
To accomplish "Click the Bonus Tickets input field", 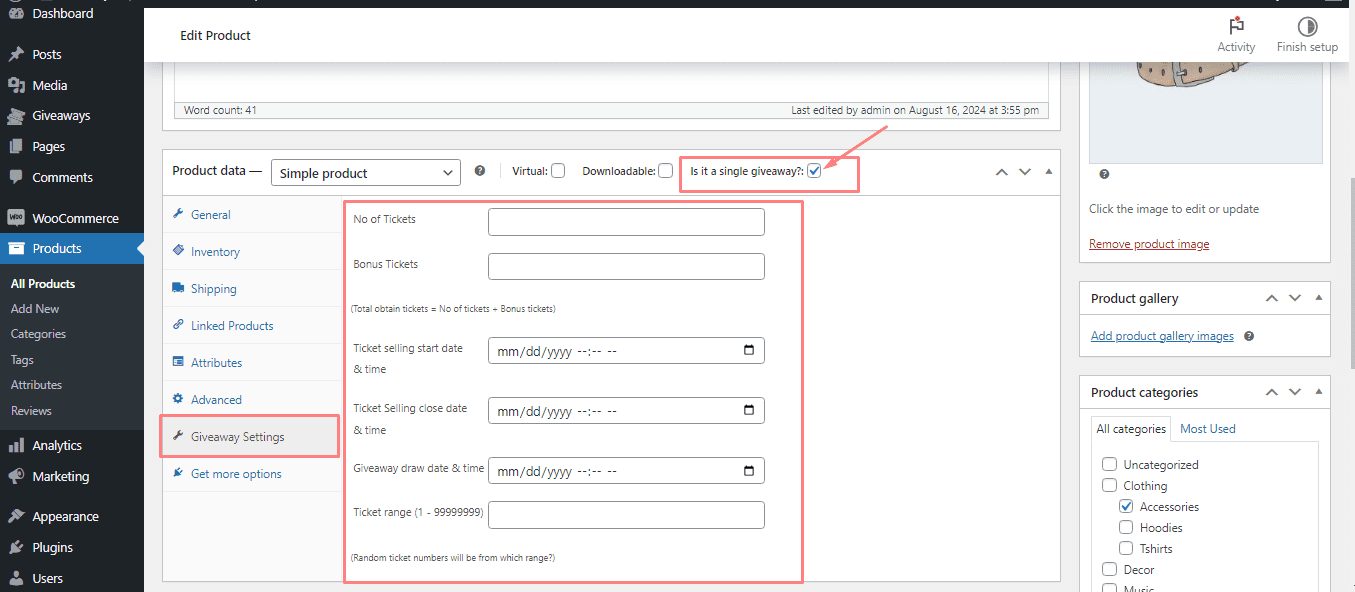I will [626, 266].
